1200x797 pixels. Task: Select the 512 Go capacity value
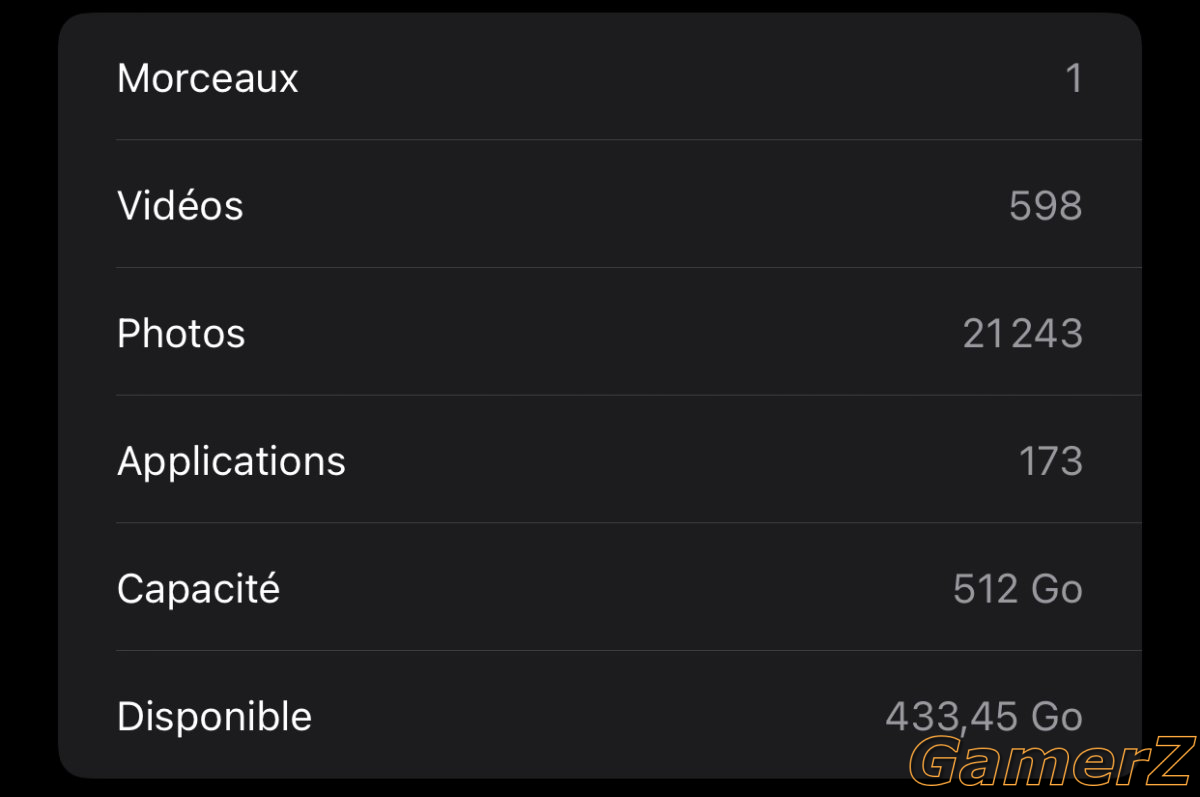coord(1018,589)
